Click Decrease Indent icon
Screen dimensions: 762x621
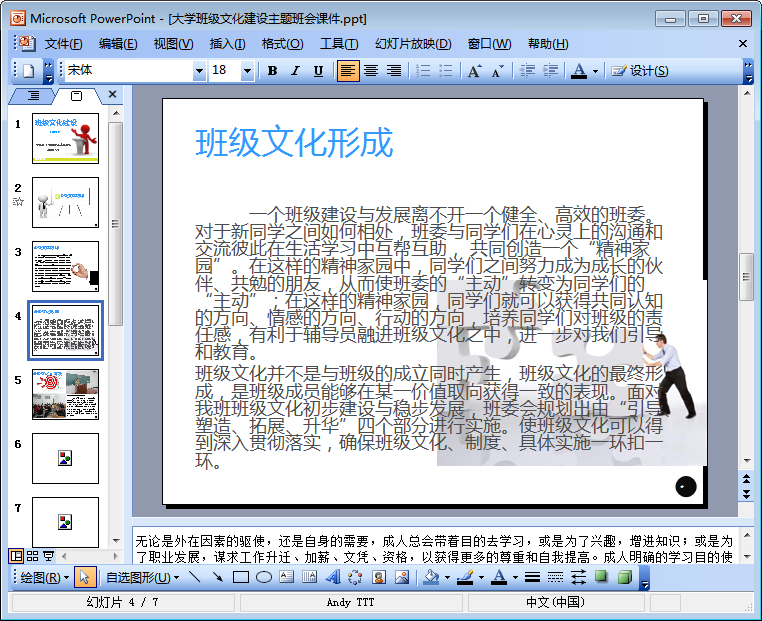click(x=527, y=71)
